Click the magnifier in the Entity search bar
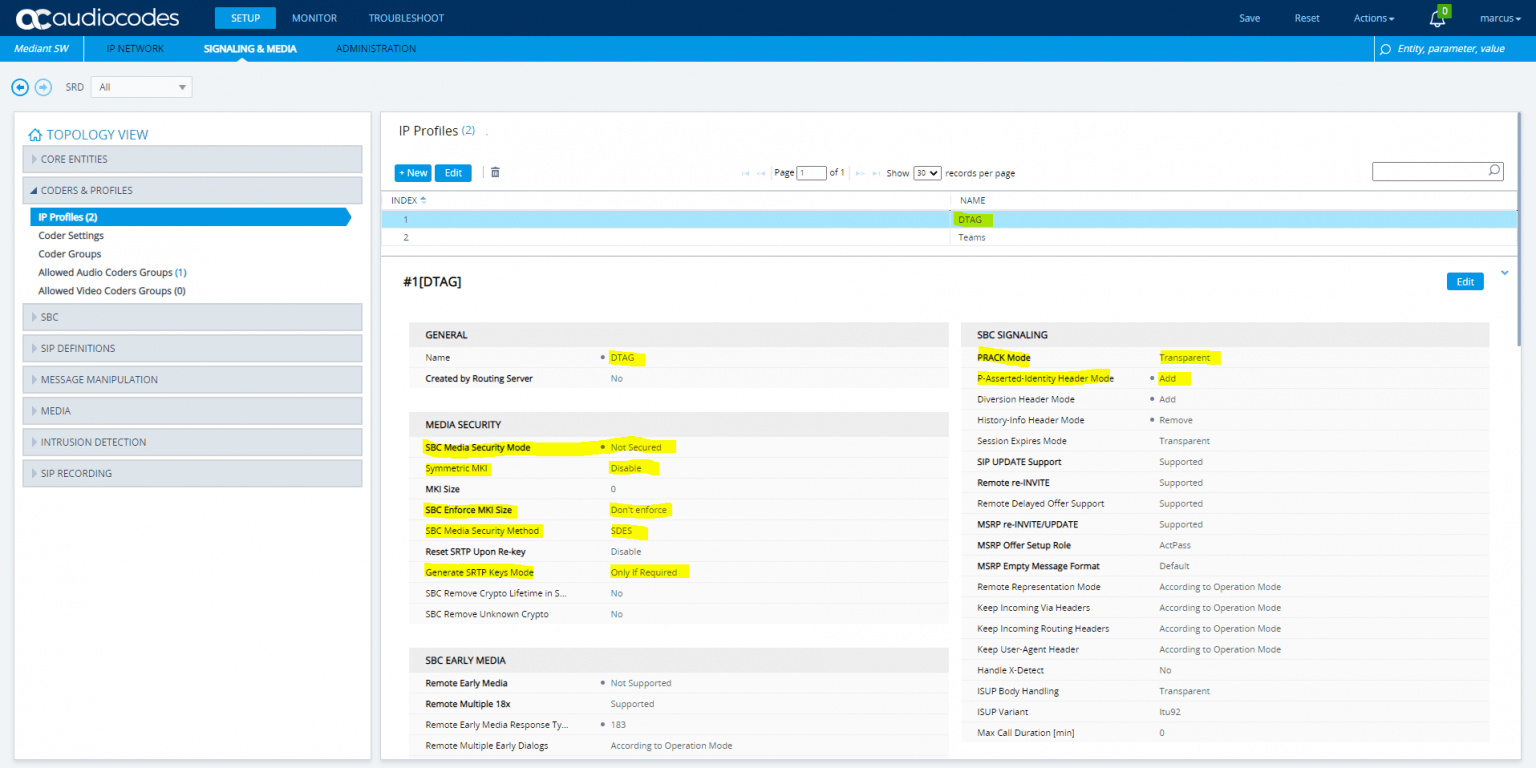The image size is (1536, 768). pyautogui.click(x=1384, y=48)
